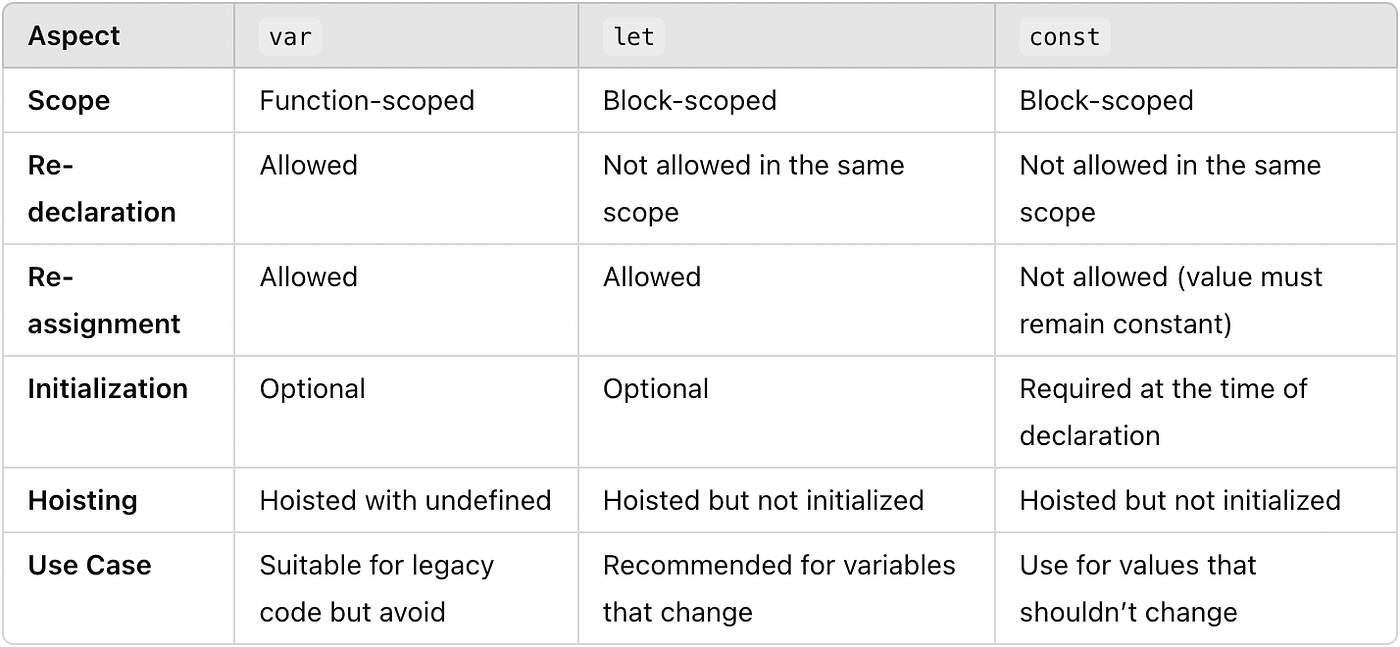Select the "Use Case" row label
Image resolution: width=1400 pixels, height=647 pixels.
(90, 565)
